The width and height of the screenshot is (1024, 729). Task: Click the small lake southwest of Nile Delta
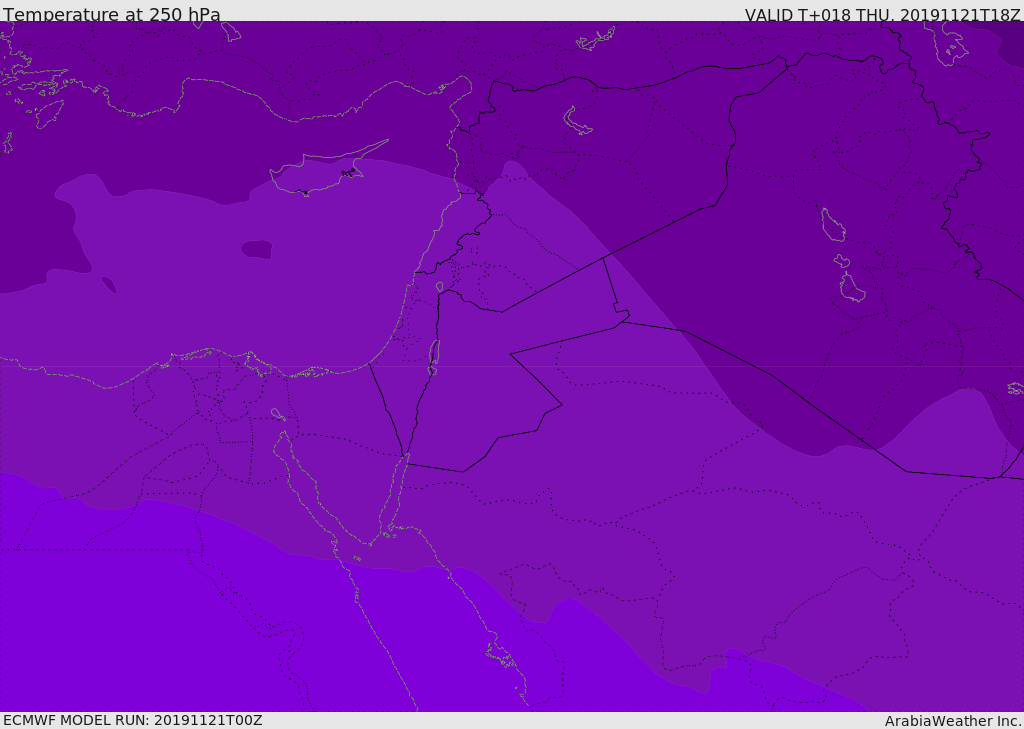pos(278,414)
